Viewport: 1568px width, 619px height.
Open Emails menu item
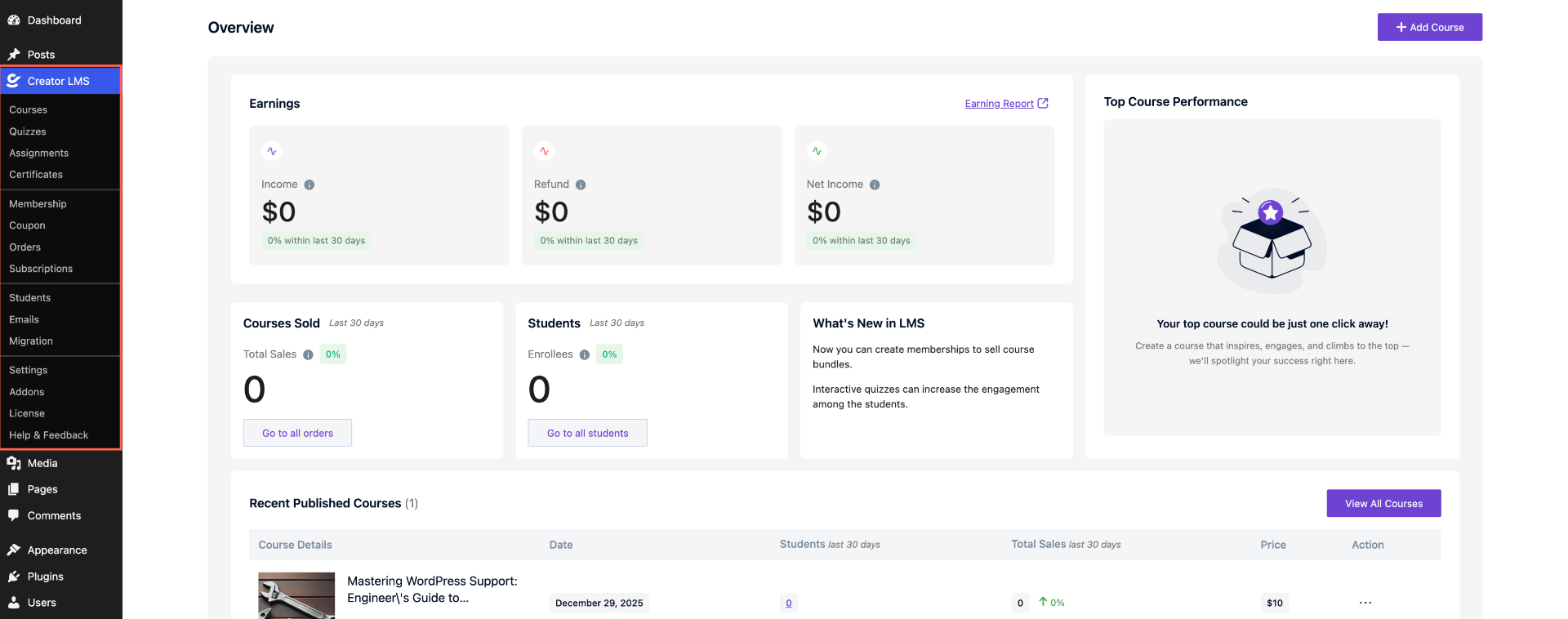(x=24, y=319)
